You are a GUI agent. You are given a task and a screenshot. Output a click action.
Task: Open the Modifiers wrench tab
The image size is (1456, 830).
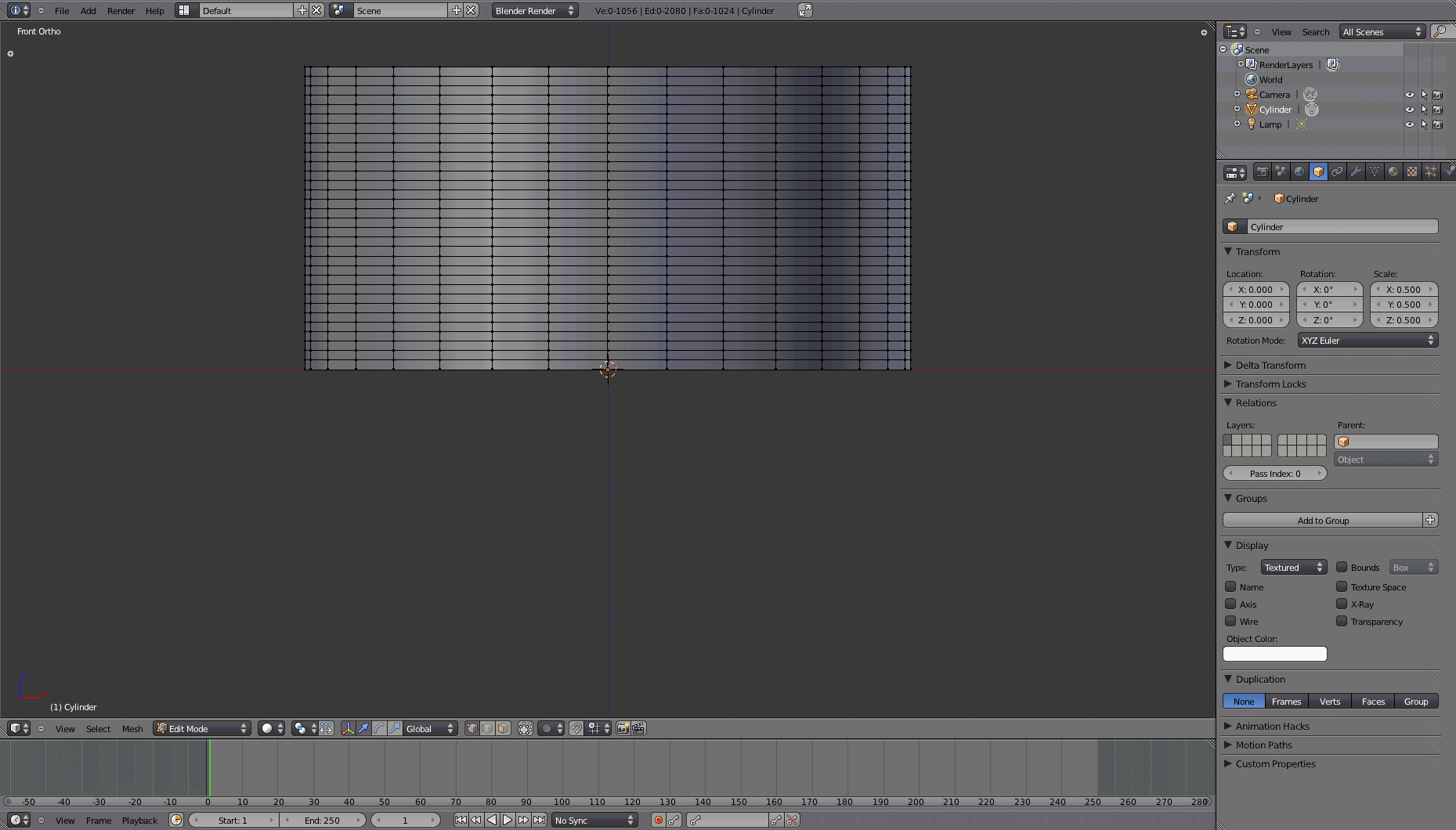(x=1356, y=172)
